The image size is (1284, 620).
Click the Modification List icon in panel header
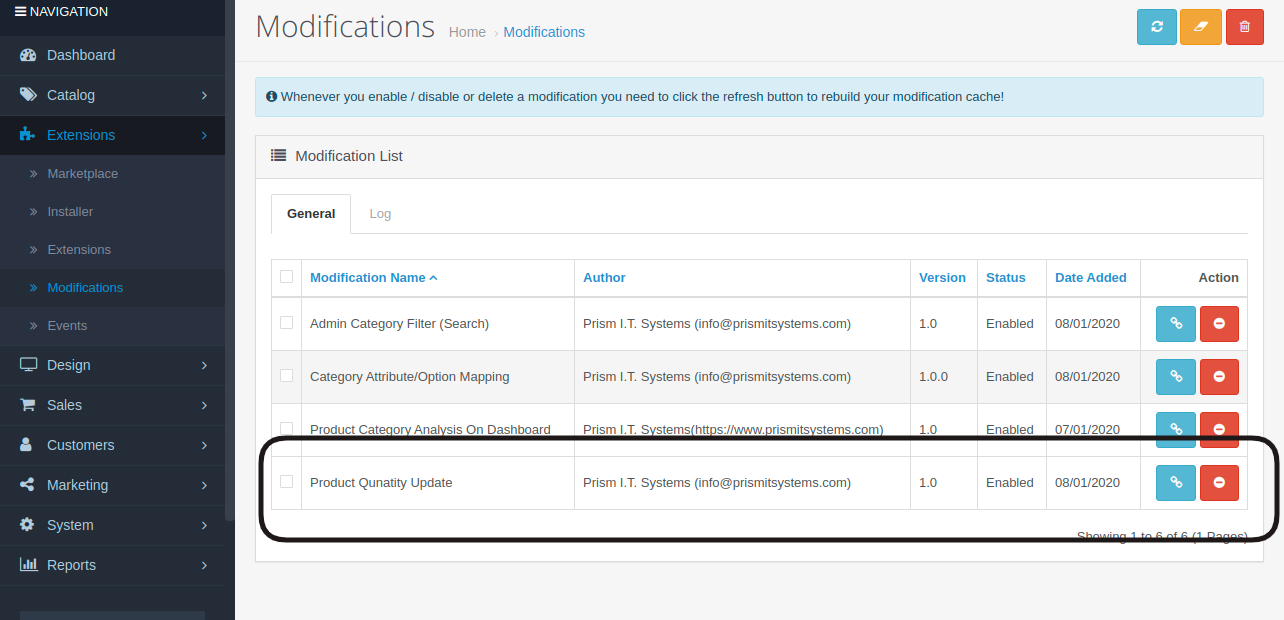279,156
